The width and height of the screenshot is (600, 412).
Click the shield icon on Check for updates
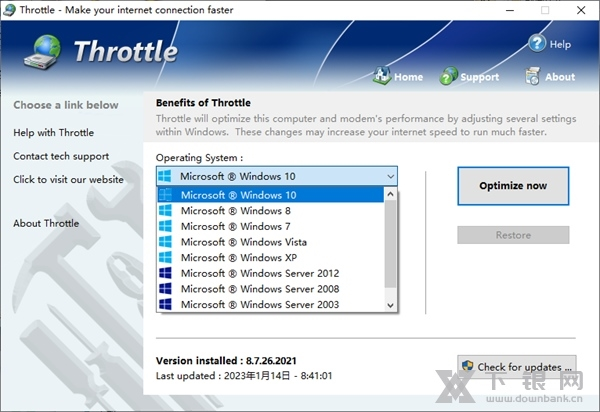click(x=467, y=366)
